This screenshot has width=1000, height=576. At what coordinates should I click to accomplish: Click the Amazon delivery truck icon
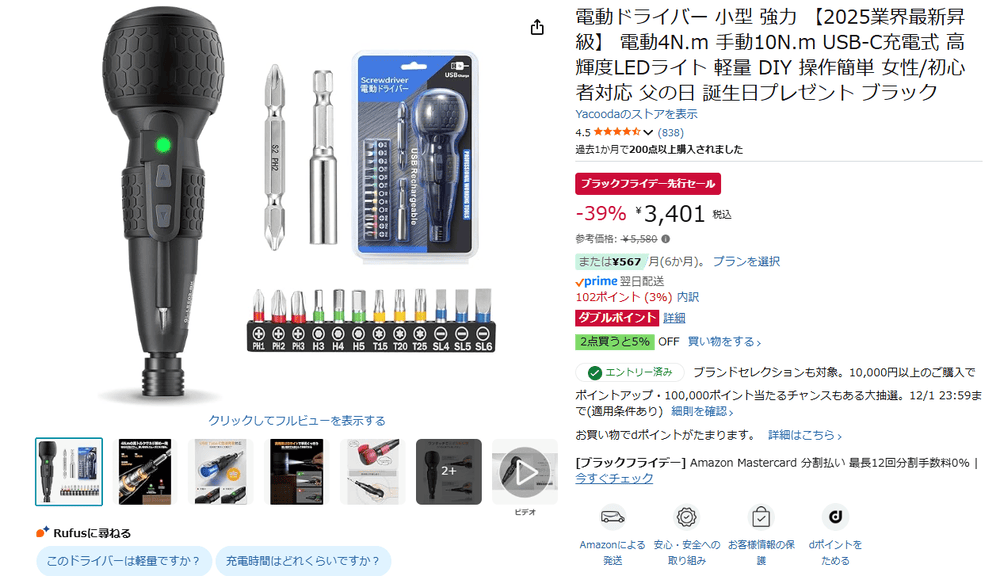click(612, 517)
